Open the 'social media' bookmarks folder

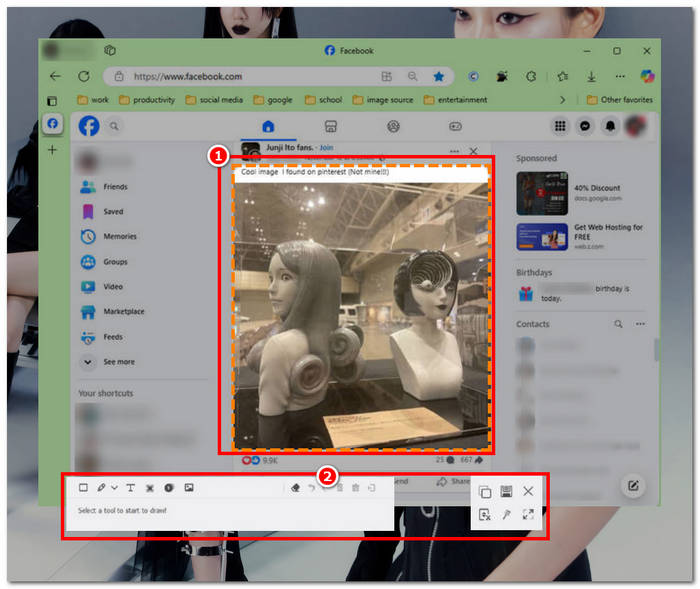tap(214, 100)
